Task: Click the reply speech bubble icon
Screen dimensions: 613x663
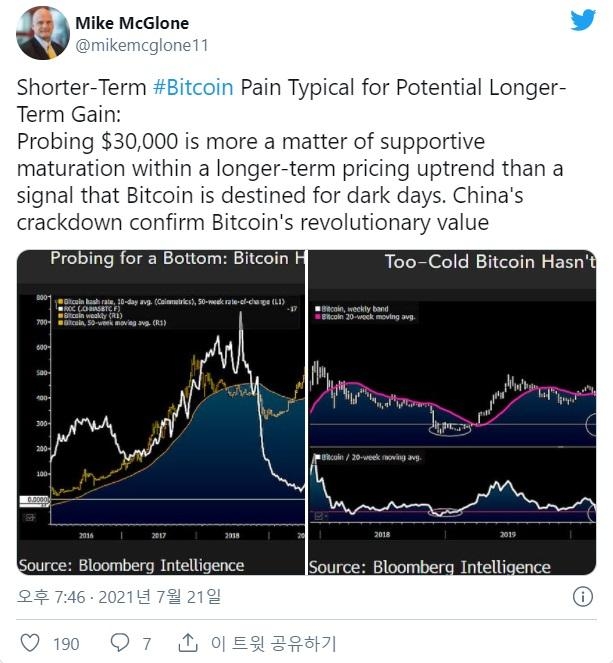Action: click(x=120, y=642)
